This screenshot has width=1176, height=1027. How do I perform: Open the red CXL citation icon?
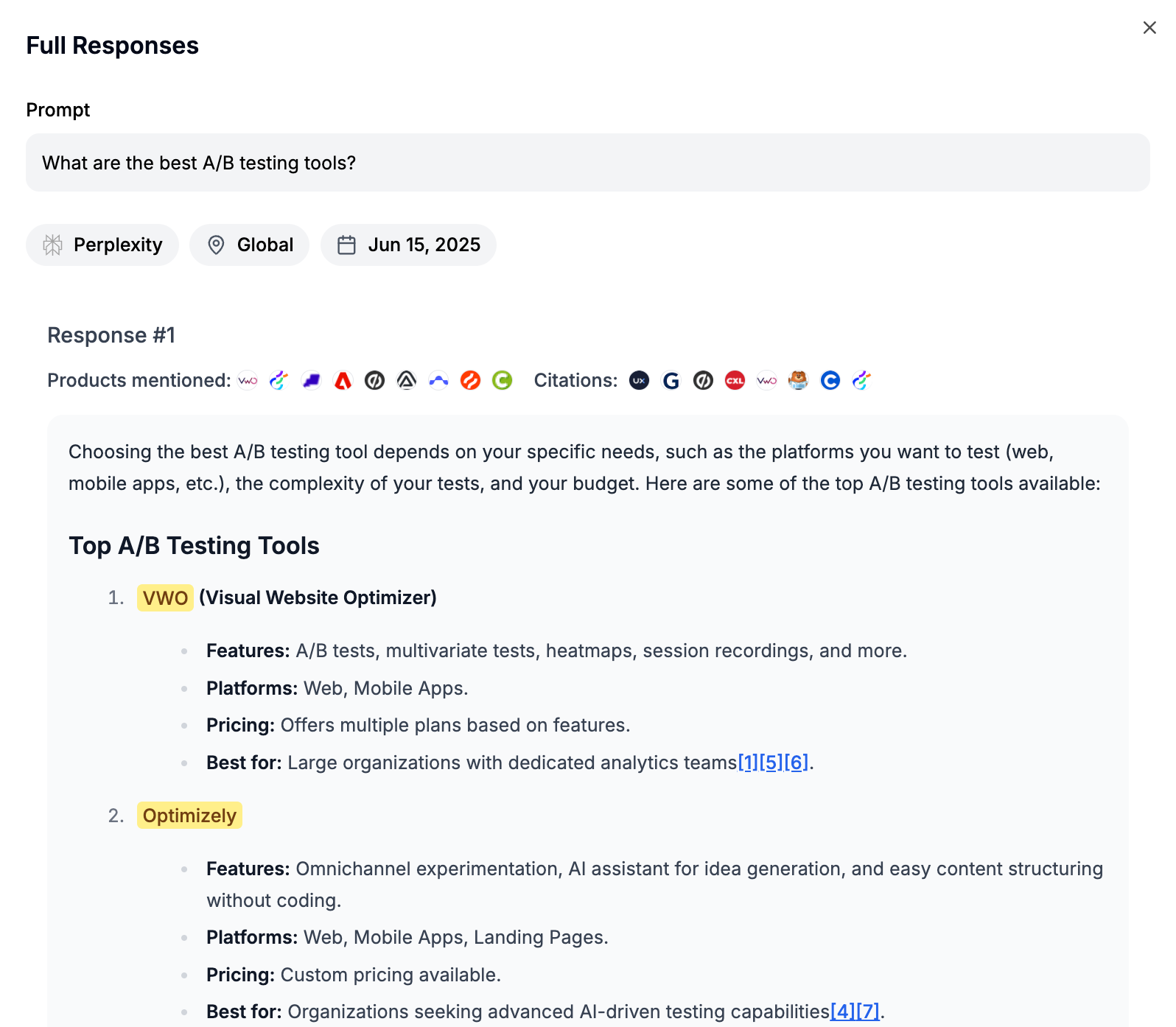pos(735,380)
